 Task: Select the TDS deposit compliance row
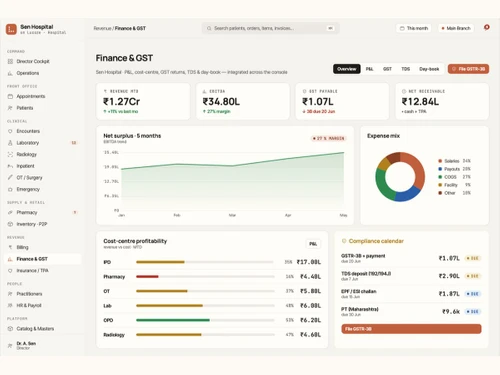click(411, 276)
